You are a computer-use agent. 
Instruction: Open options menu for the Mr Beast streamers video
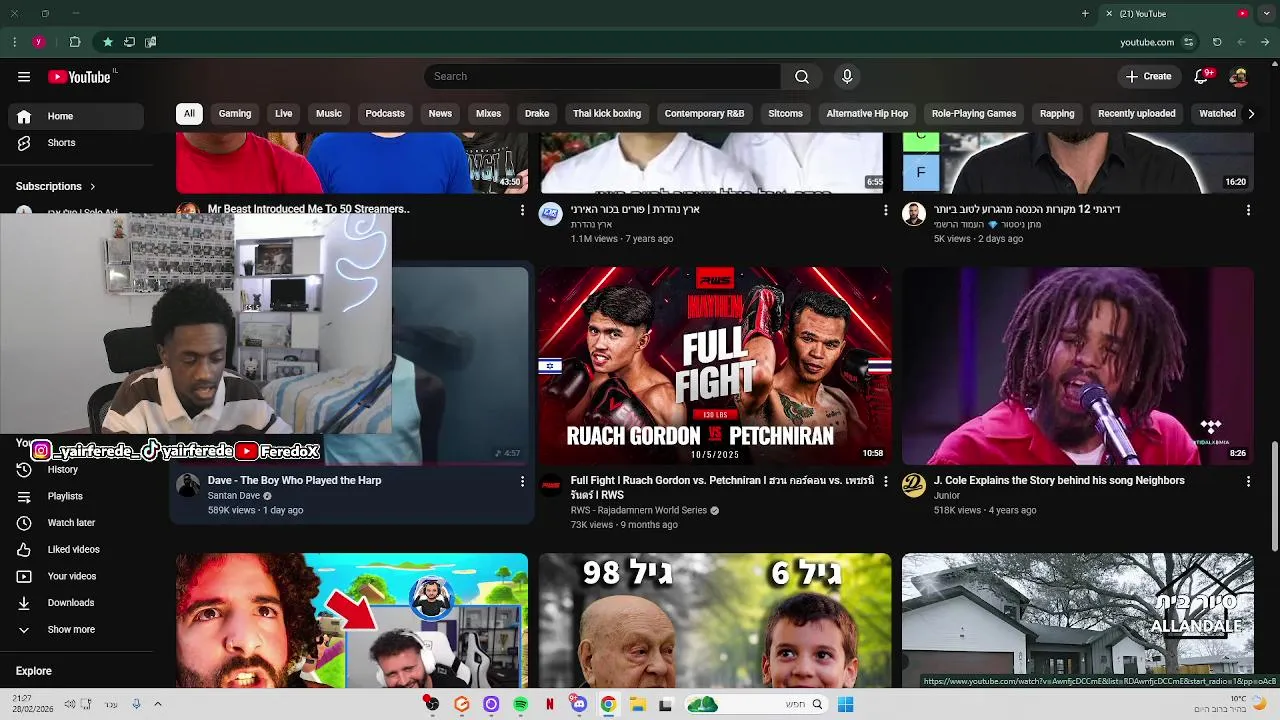pos(522,210)
